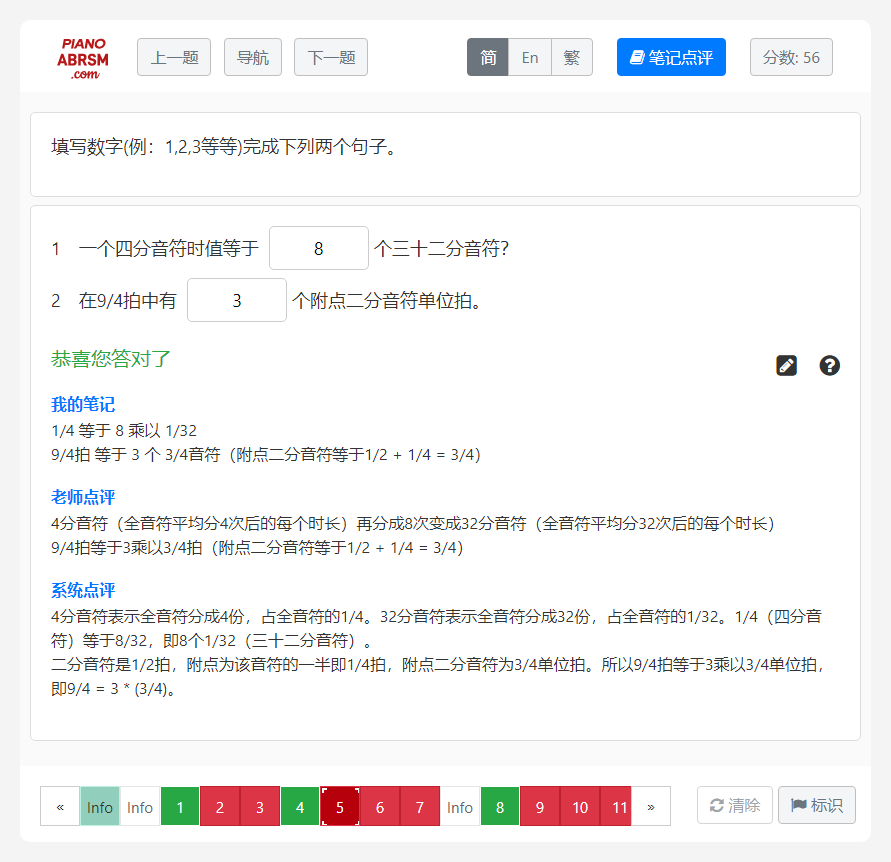Viewport: 891px width, 862px height.
Task: Go to previous page with « arrow
Action: (60, 806)
